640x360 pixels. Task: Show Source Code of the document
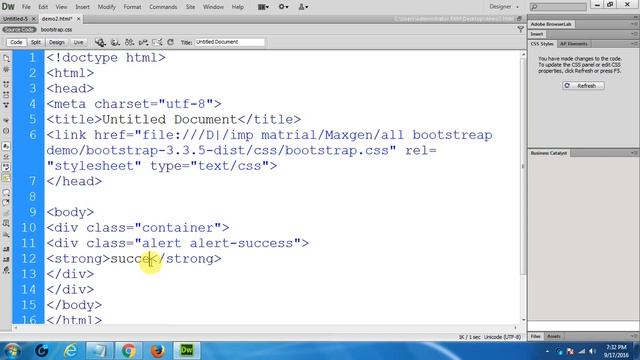click(19, 29)
